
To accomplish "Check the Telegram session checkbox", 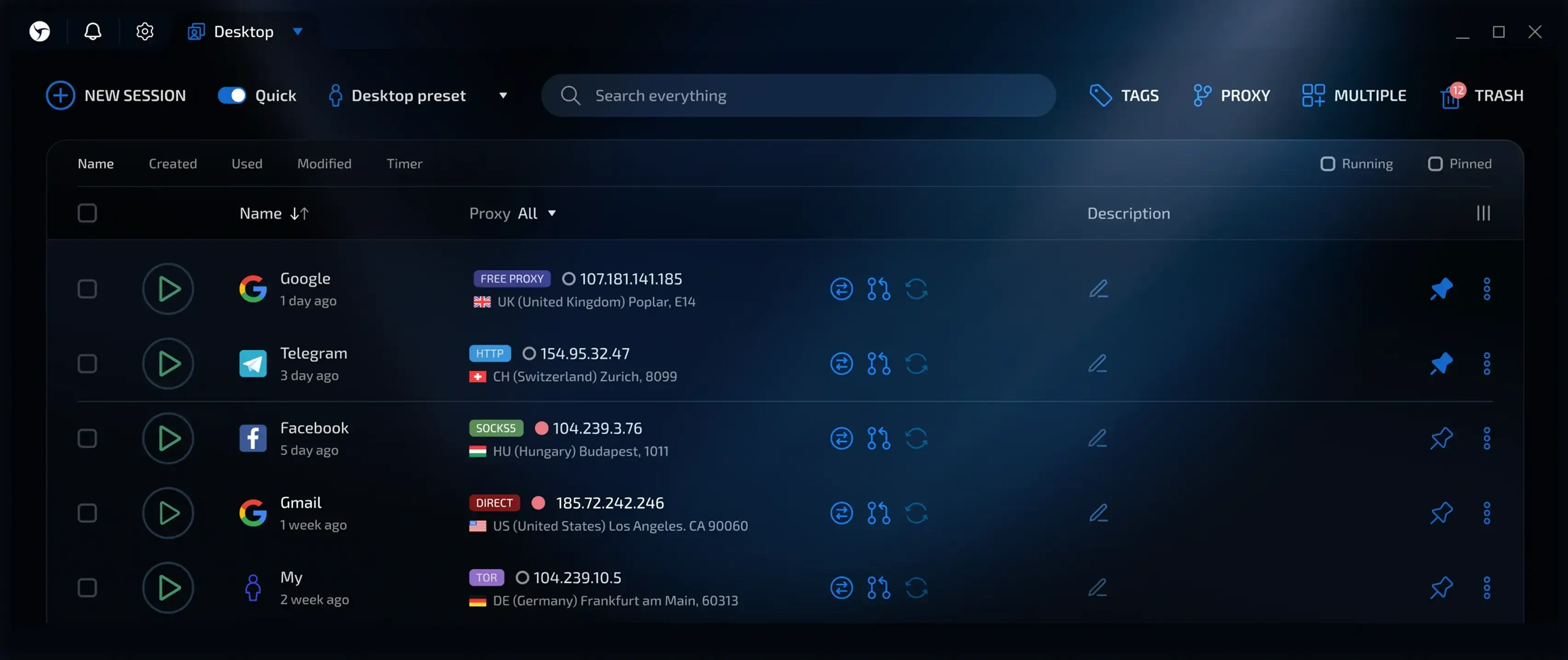I will (87, 364).
